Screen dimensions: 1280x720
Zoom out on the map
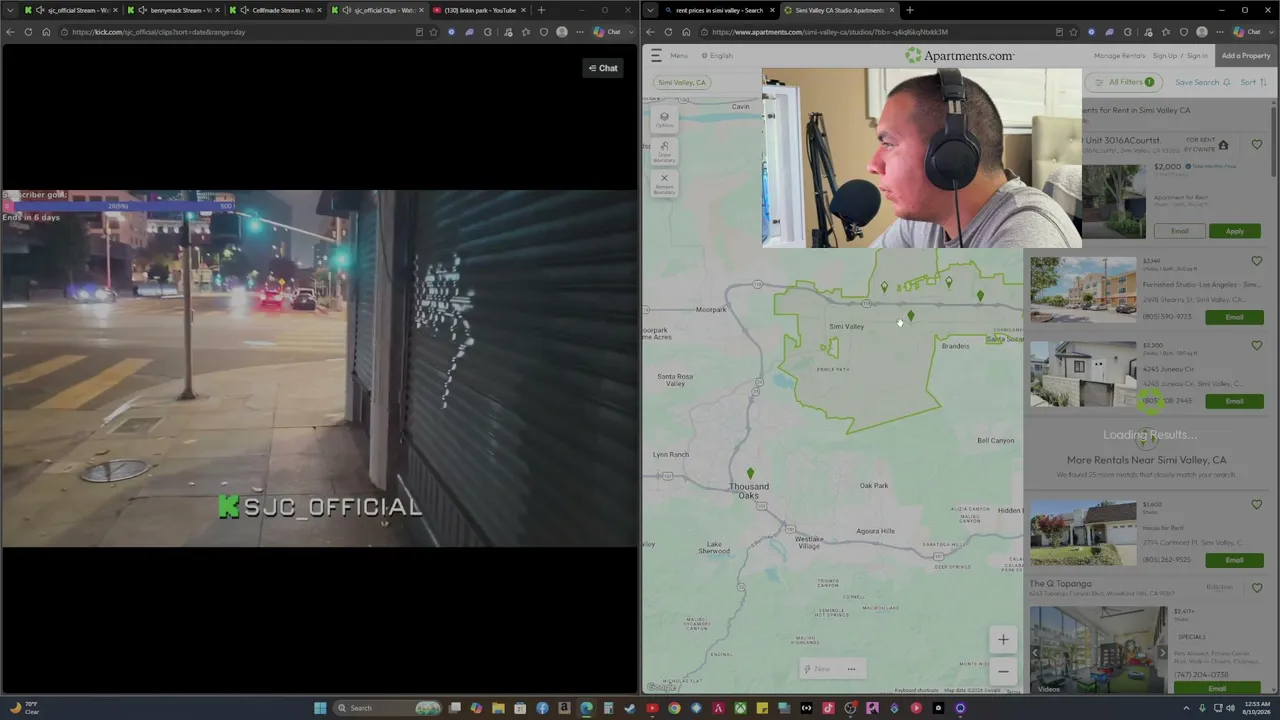(x=1003, y=671)
